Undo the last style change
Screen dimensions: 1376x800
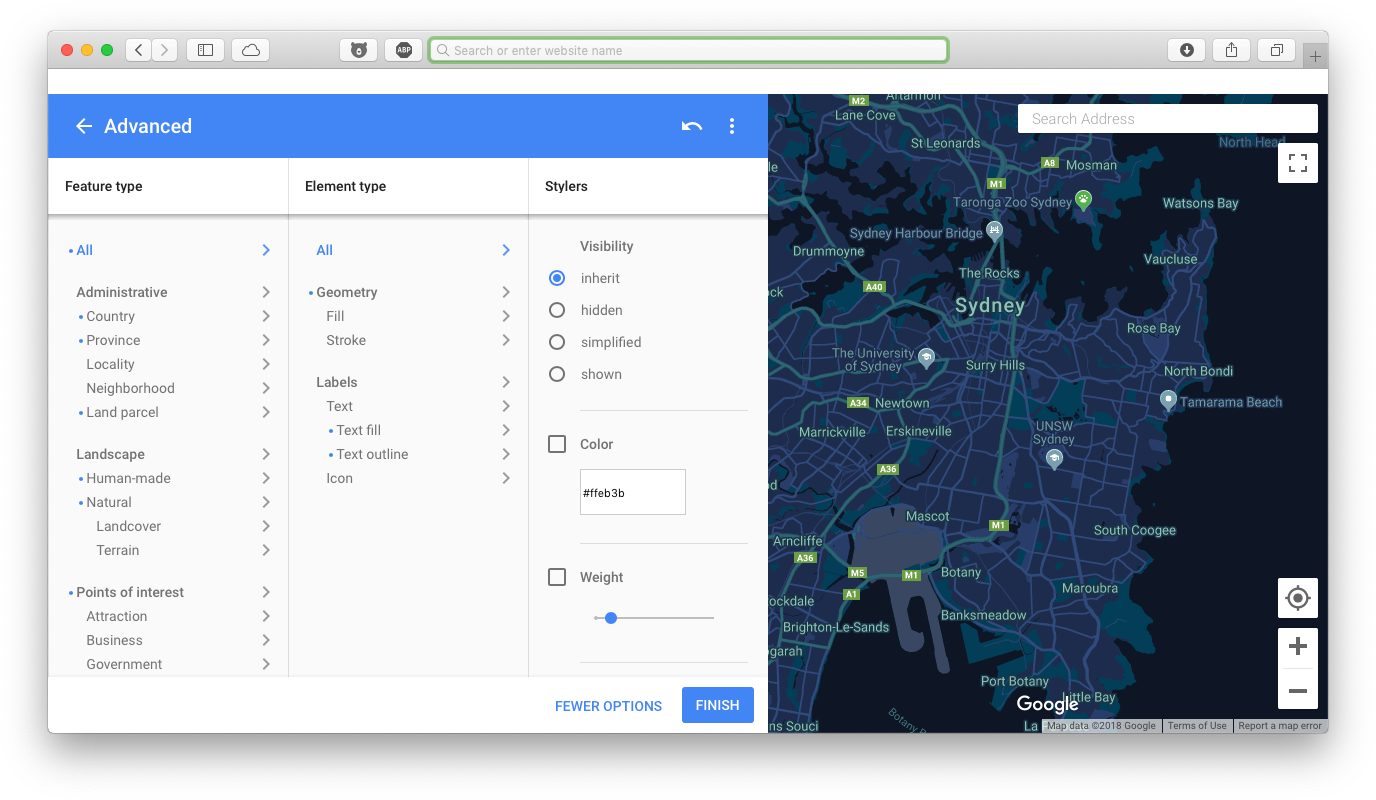[692, 126]
